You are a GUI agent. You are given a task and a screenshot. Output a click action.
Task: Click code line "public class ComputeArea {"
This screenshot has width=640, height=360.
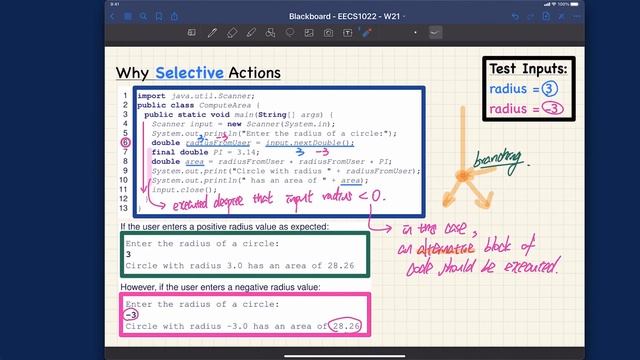tap(198, 105)
